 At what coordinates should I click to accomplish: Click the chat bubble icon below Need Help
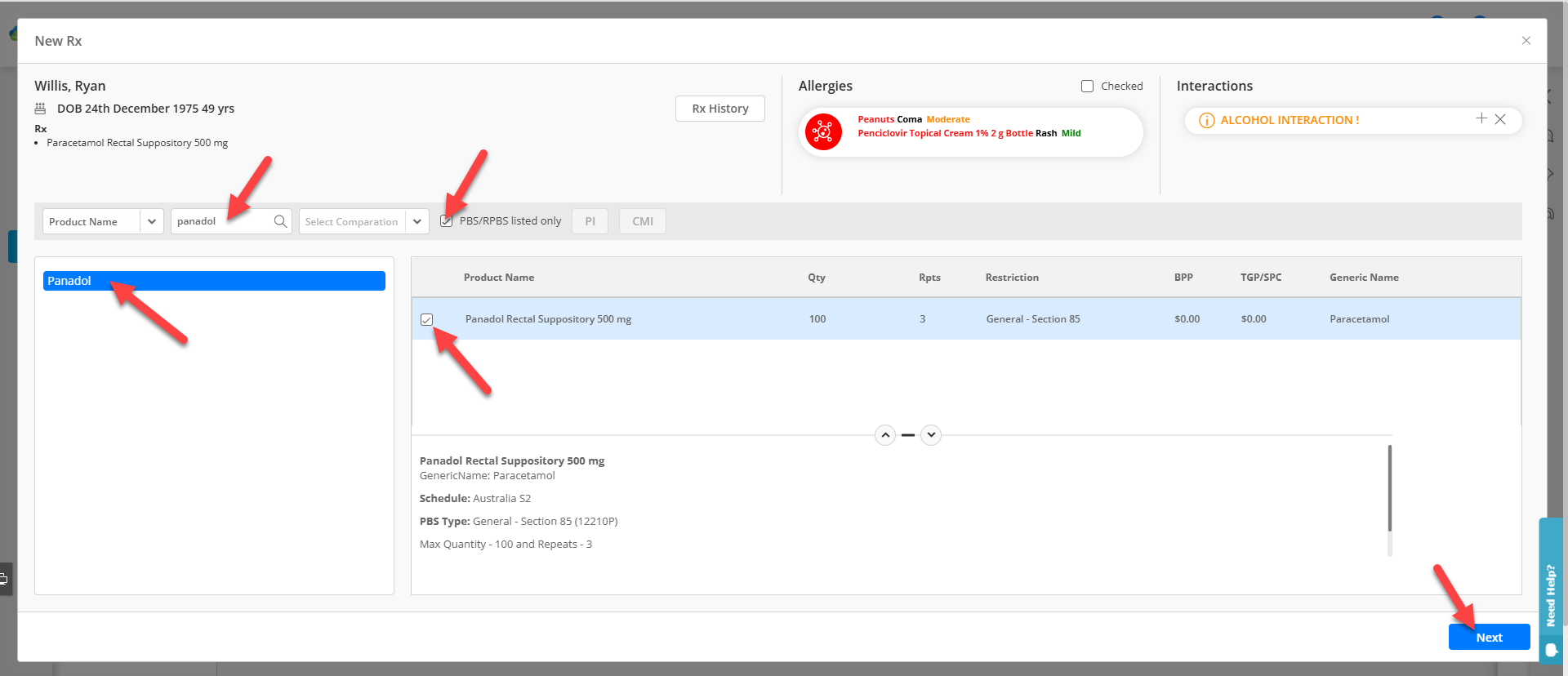(1551, 651)
